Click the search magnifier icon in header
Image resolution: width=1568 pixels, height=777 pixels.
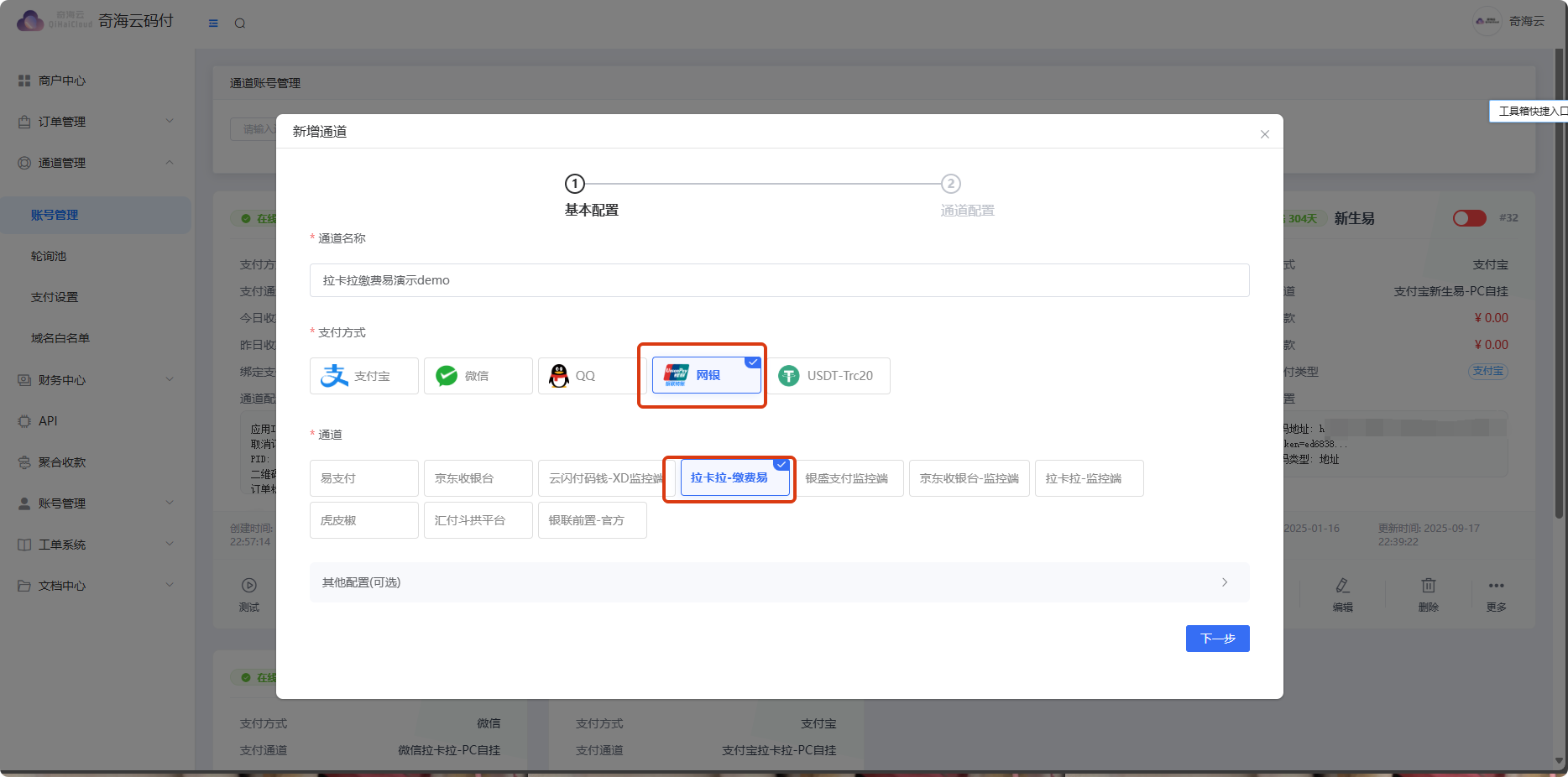240,23
